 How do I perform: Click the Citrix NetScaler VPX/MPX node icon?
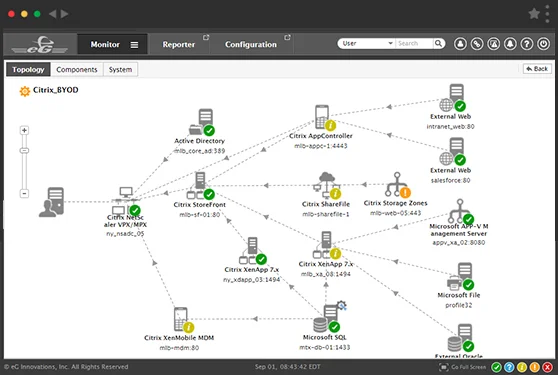pos(126,201)
